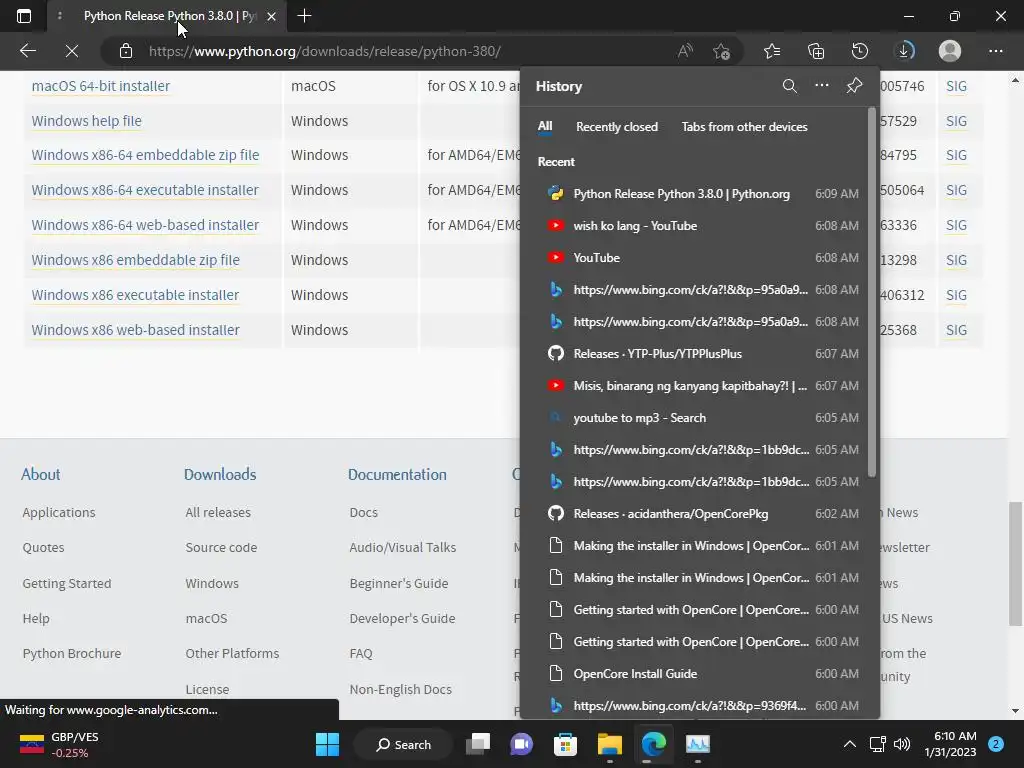This screenshot has height=768, width=1024.
Task: Open Task View on the taskbar
Action: point(478,744)
